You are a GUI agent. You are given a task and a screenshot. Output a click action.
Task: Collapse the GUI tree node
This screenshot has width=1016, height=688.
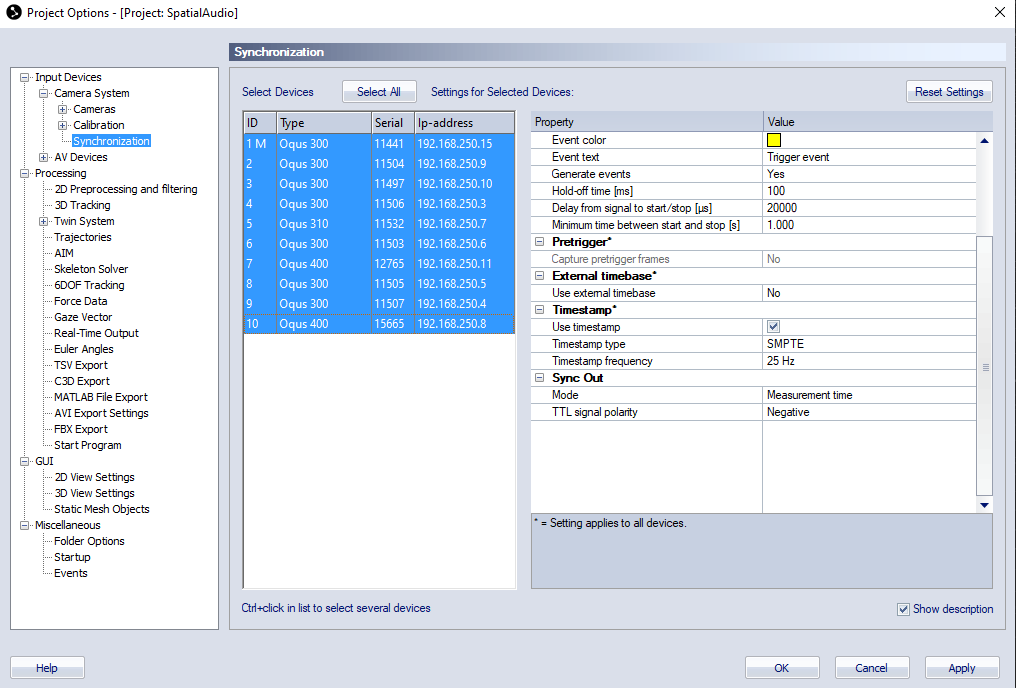pyautogui.click(x=25, y=461)
